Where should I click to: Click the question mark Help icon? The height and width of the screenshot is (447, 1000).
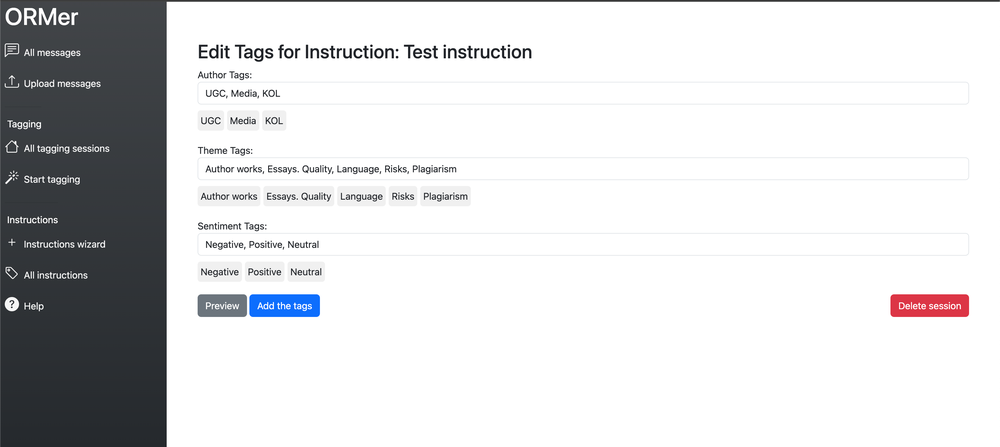pyautogui.click(x=12, y=305)
